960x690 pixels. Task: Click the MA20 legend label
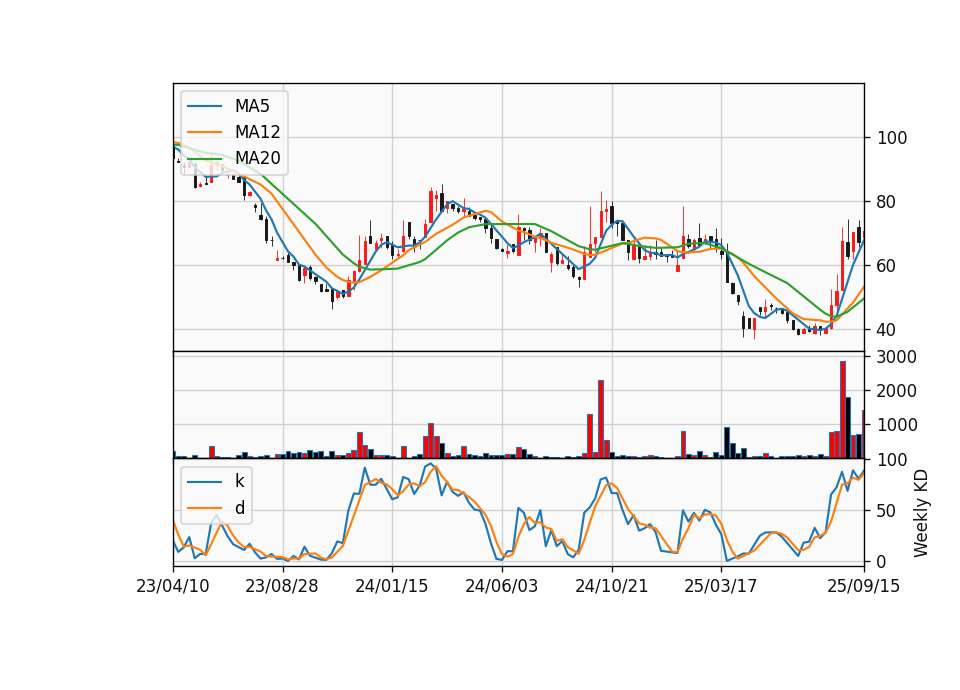pyautogui.click(x=257, y=158)
